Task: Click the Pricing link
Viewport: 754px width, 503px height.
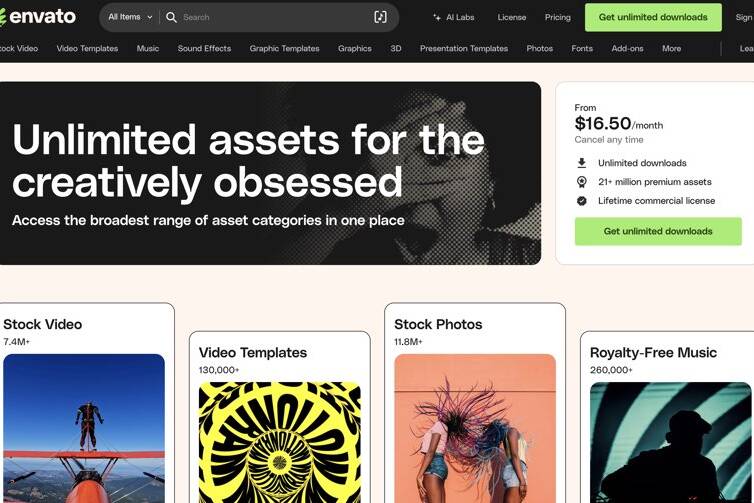Action: click(557, 17)
